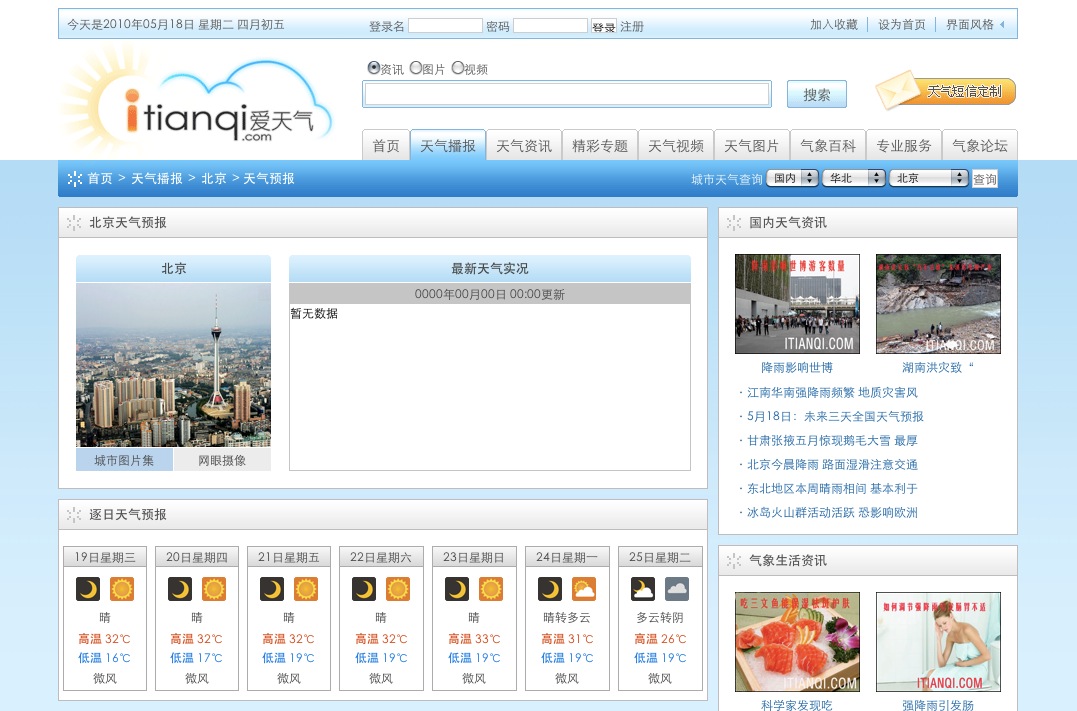Click the sun icon for the 19th forecast
This screenshot has height=711, width=1077.
[x=122, y=589]
